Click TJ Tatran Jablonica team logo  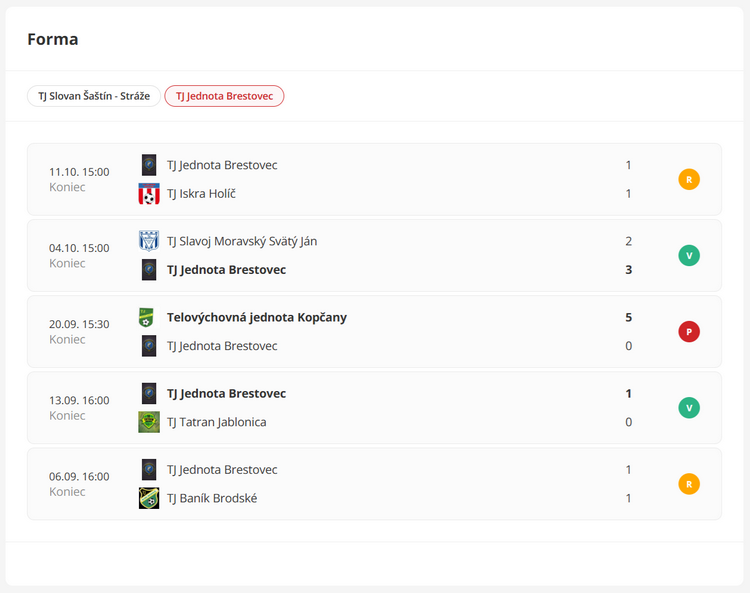pos(149,422)
